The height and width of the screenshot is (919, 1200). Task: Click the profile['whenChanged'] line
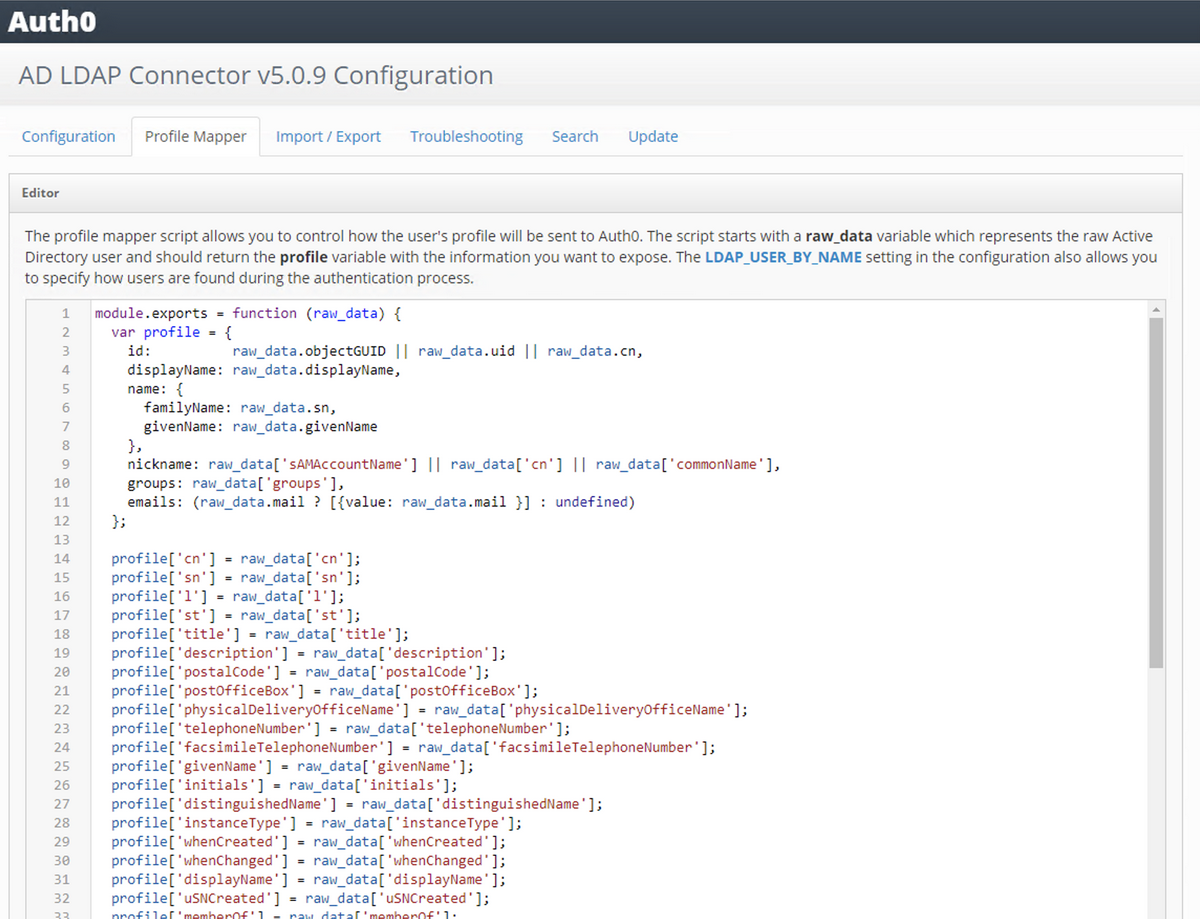point(308,861)
